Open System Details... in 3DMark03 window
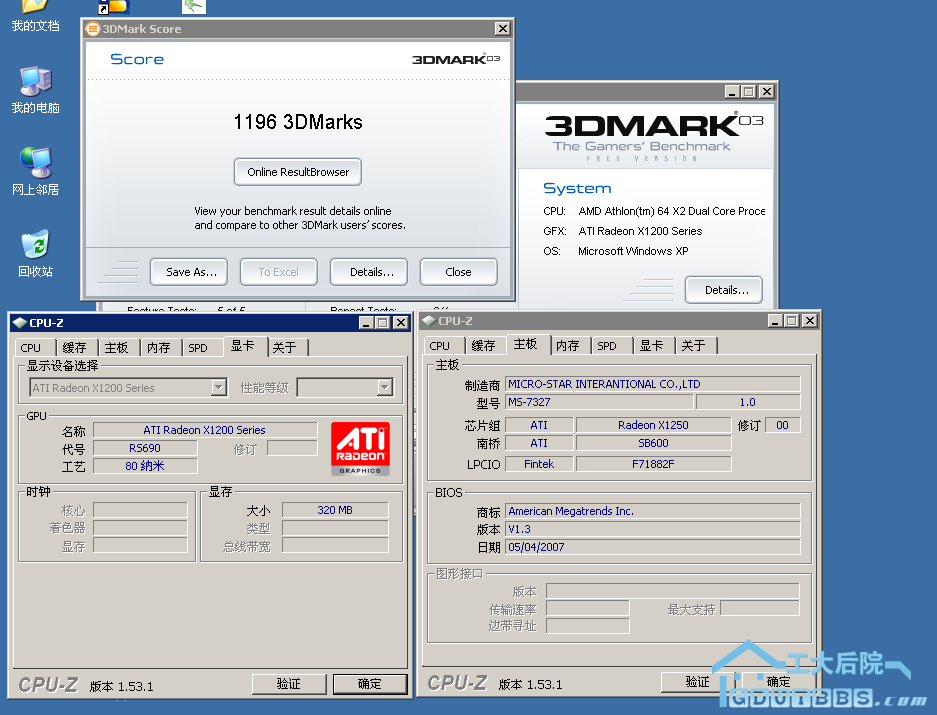937x715 pixels. [724, 290]
